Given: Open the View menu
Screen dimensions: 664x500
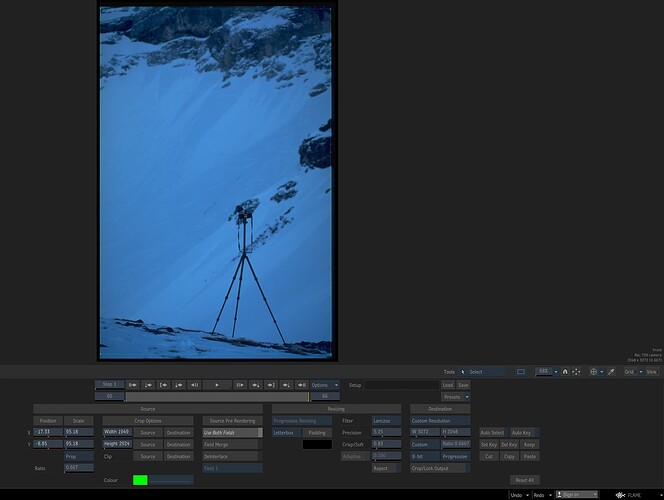Looking at the screenshot, I should (x=651, y=371).
